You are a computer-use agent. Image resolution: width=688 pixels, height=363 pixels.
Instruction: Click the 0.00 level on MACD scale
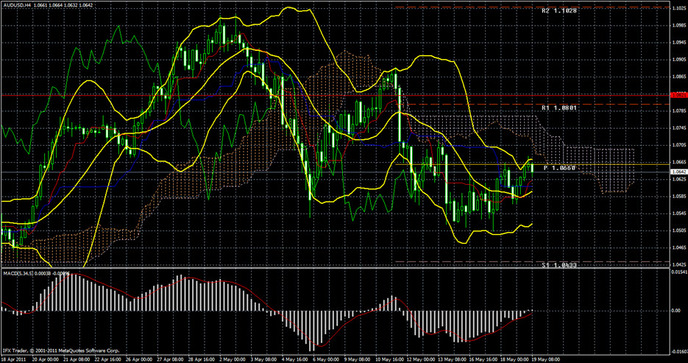tap(676, 310)
